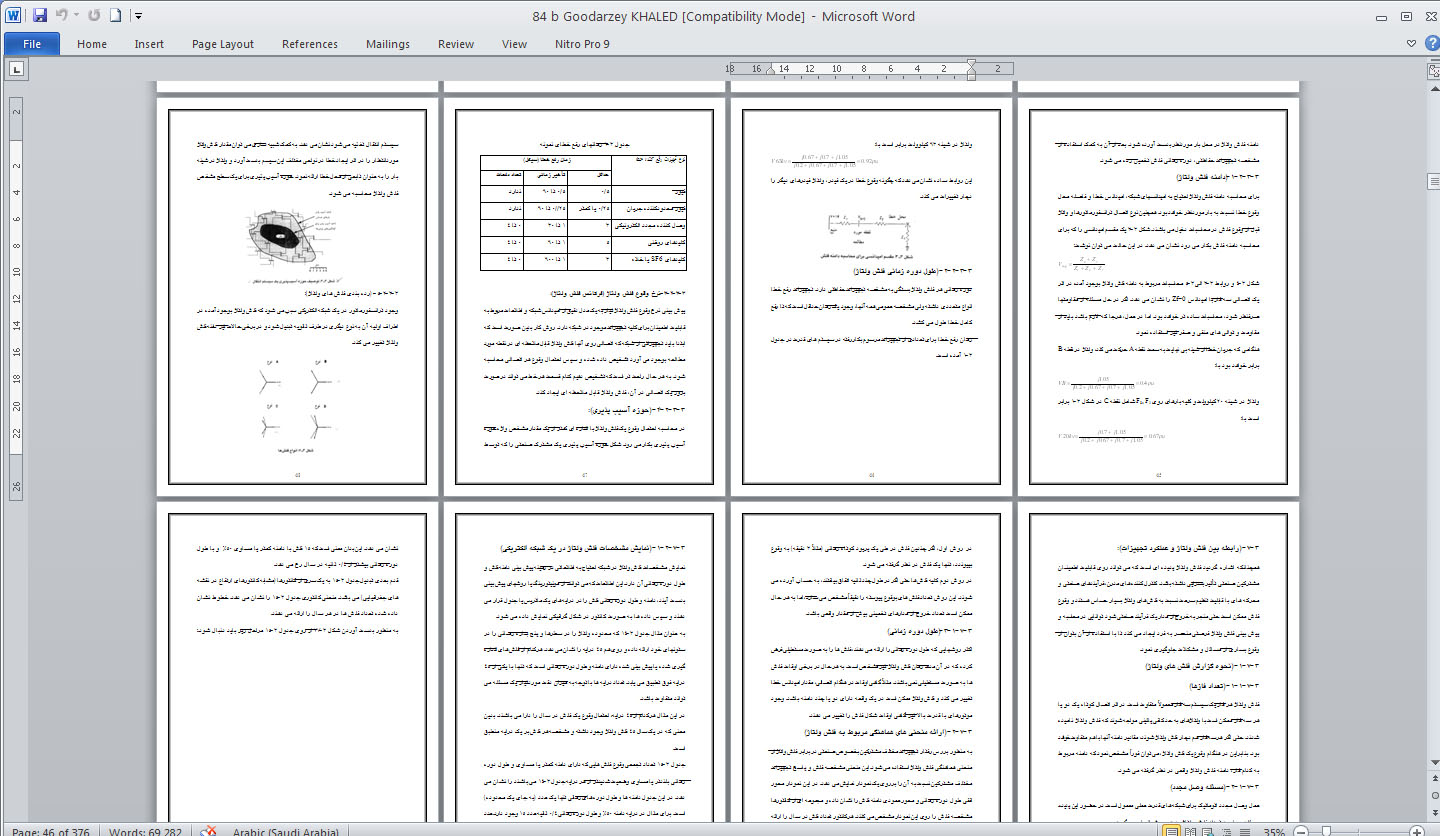This screenshot has width=1440, height=836.
Task: Click the proofing errors icon in status bar
Action: coord(209,830)
